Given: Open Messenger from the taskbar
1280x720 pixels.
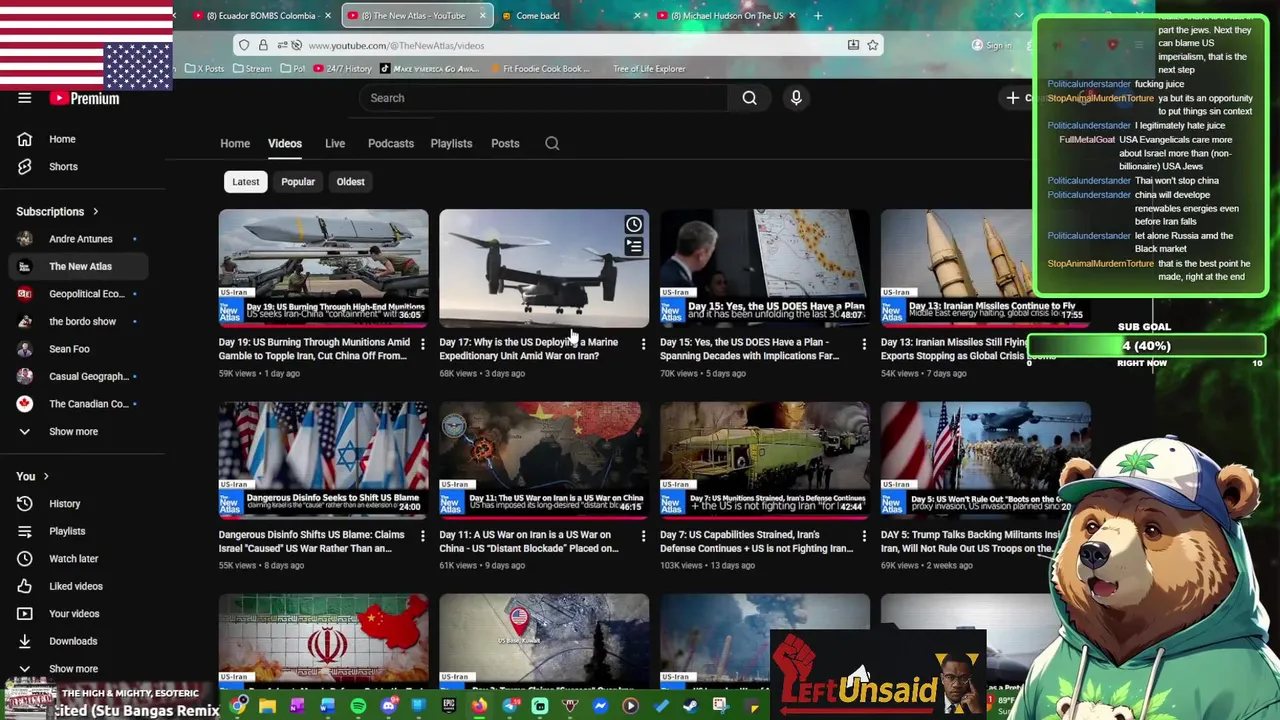Looking at the screenshot, I should (x=600, y=706).
